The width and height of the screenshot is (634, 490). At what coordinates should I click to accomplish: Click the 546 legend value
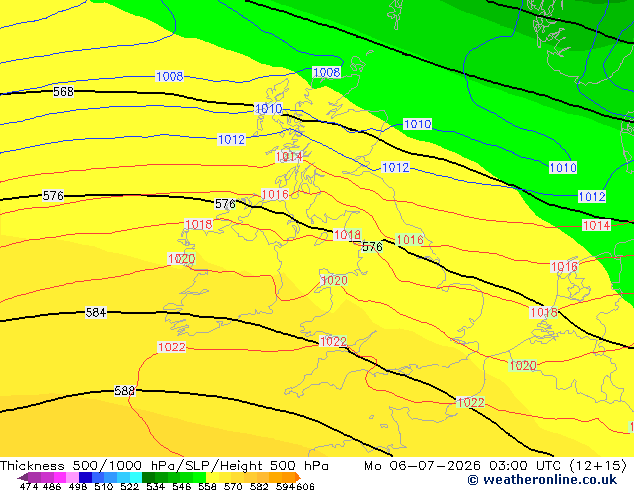click(x=182, y=486)
